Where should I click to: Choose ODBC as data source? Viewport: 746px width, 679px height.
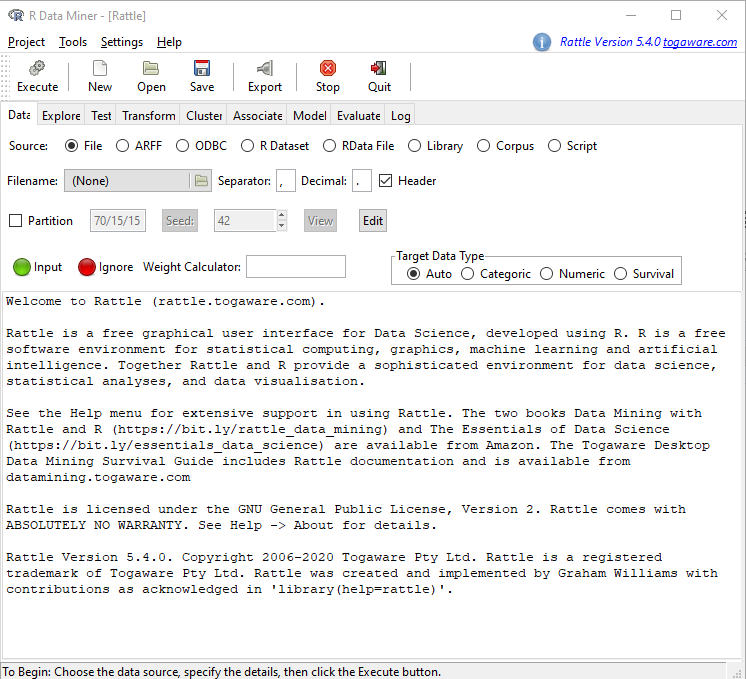182,146
